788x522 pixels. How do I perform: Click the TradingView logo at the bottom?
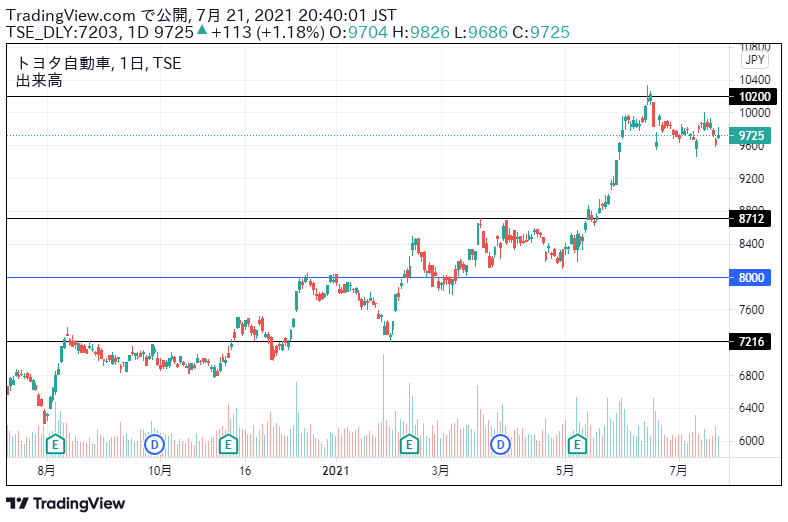coord(65,503)
